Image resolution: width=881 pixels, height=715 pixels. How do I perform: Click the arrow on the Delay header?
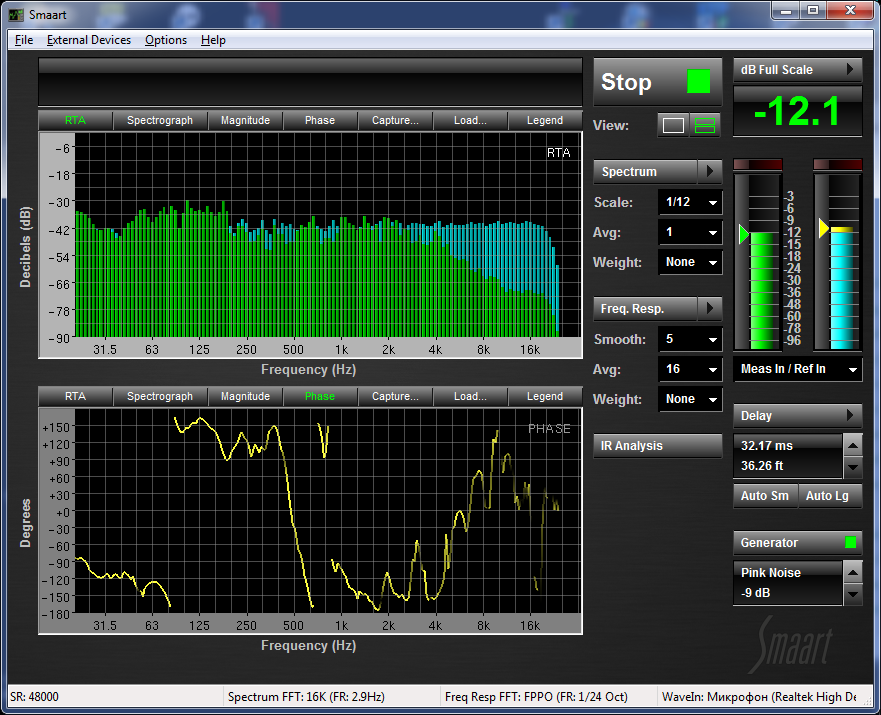click(x=850, y=416)
